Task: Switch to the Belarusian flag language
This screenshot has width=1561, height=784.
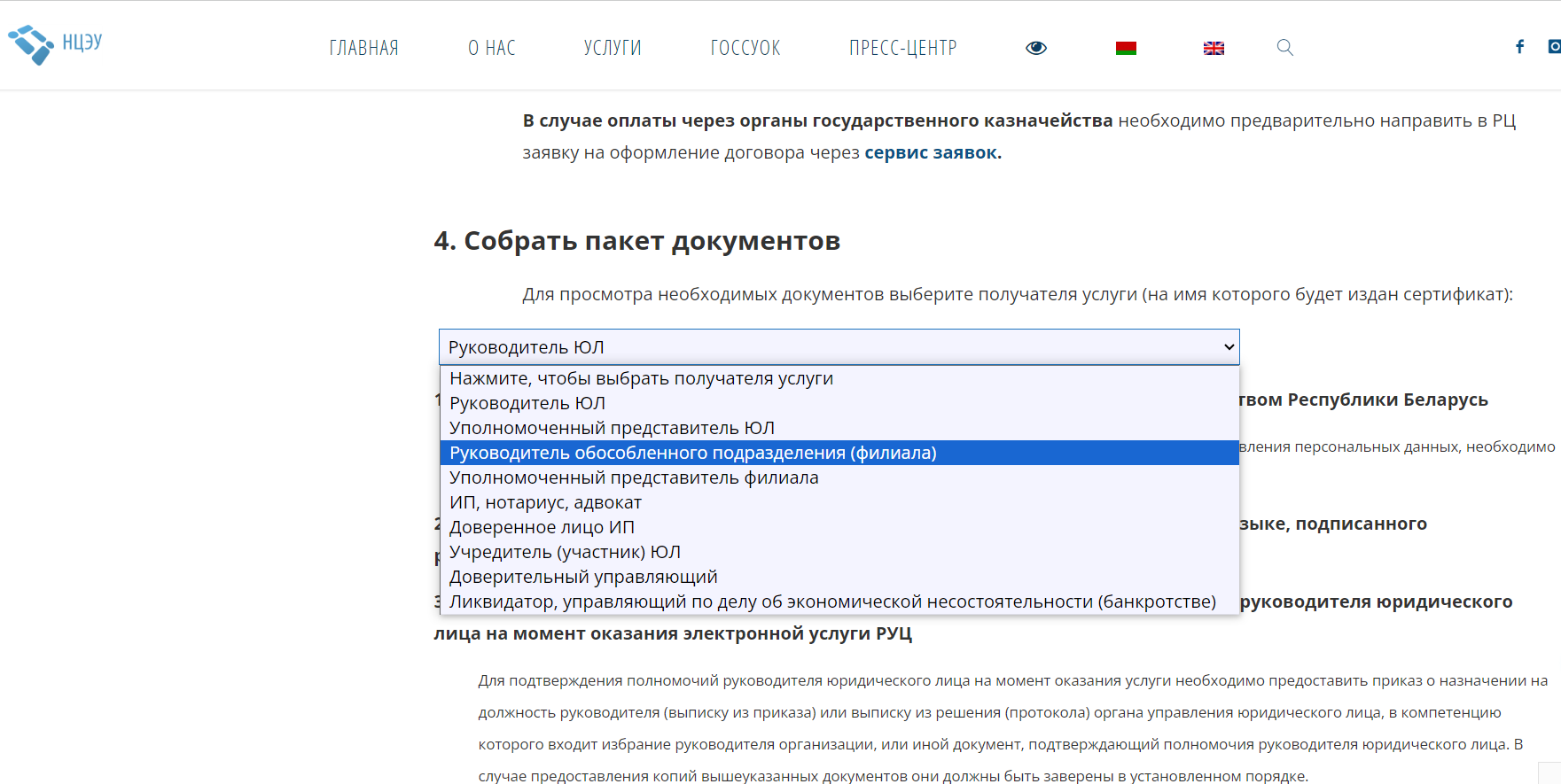Action: (x=1126, y=48)
